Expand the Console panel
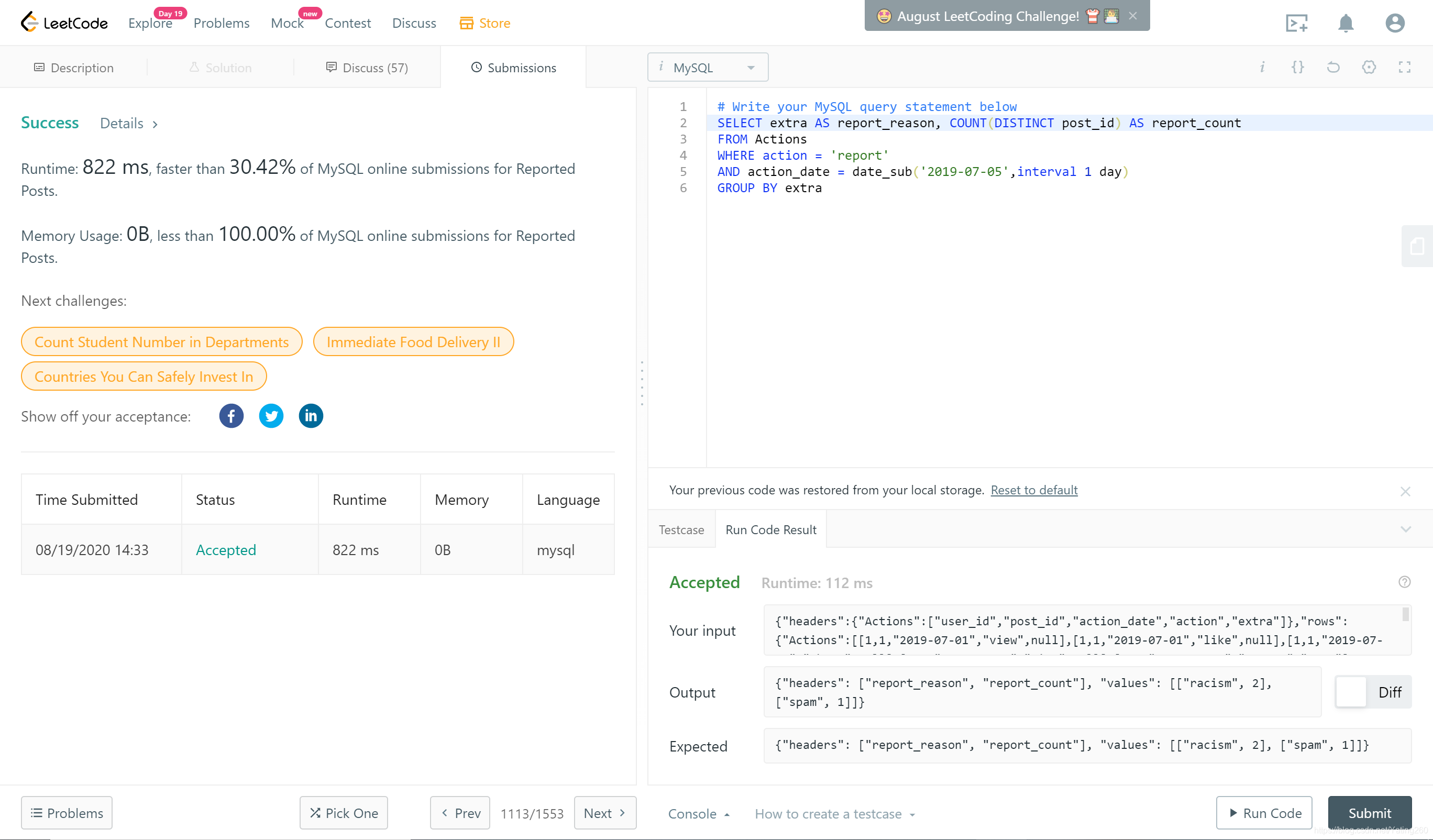This screenshot has width=1433, height=840. click(x=698, y=813)
